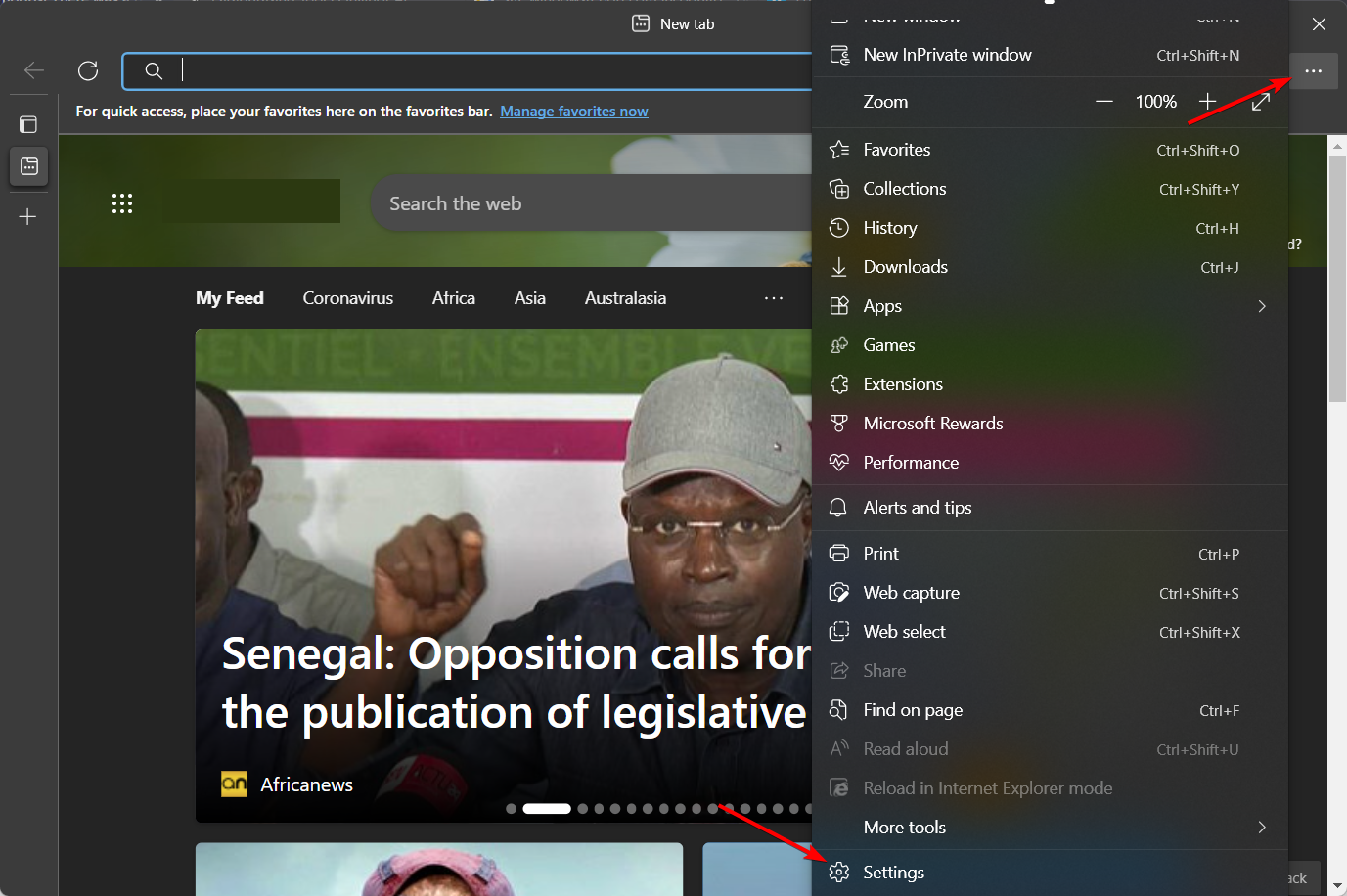Add a new tab with plus icon
1347x896 pixels.
pyautogui.click(x=28, y=216)
